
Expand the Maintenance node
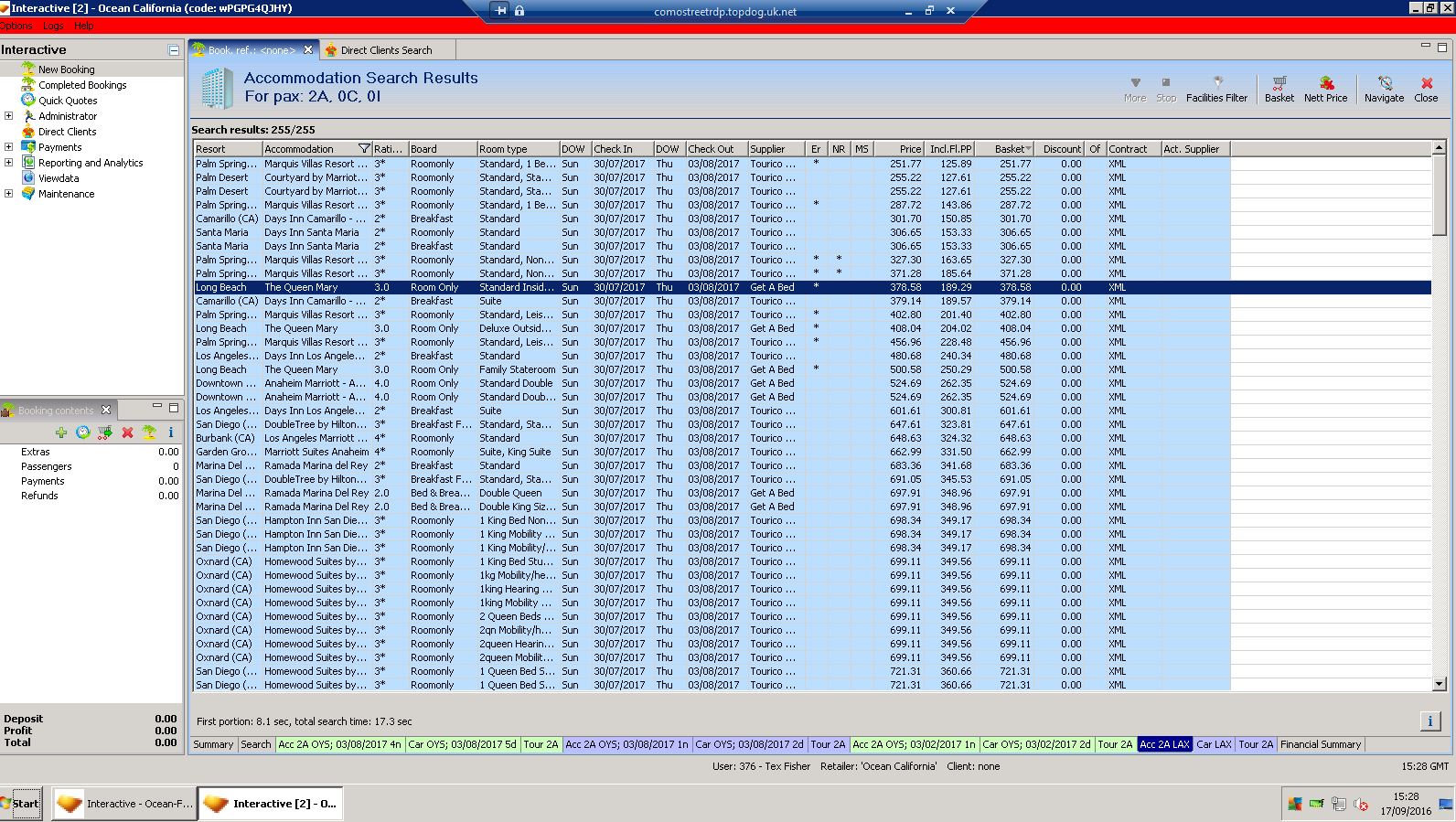(x=8, y=194)
